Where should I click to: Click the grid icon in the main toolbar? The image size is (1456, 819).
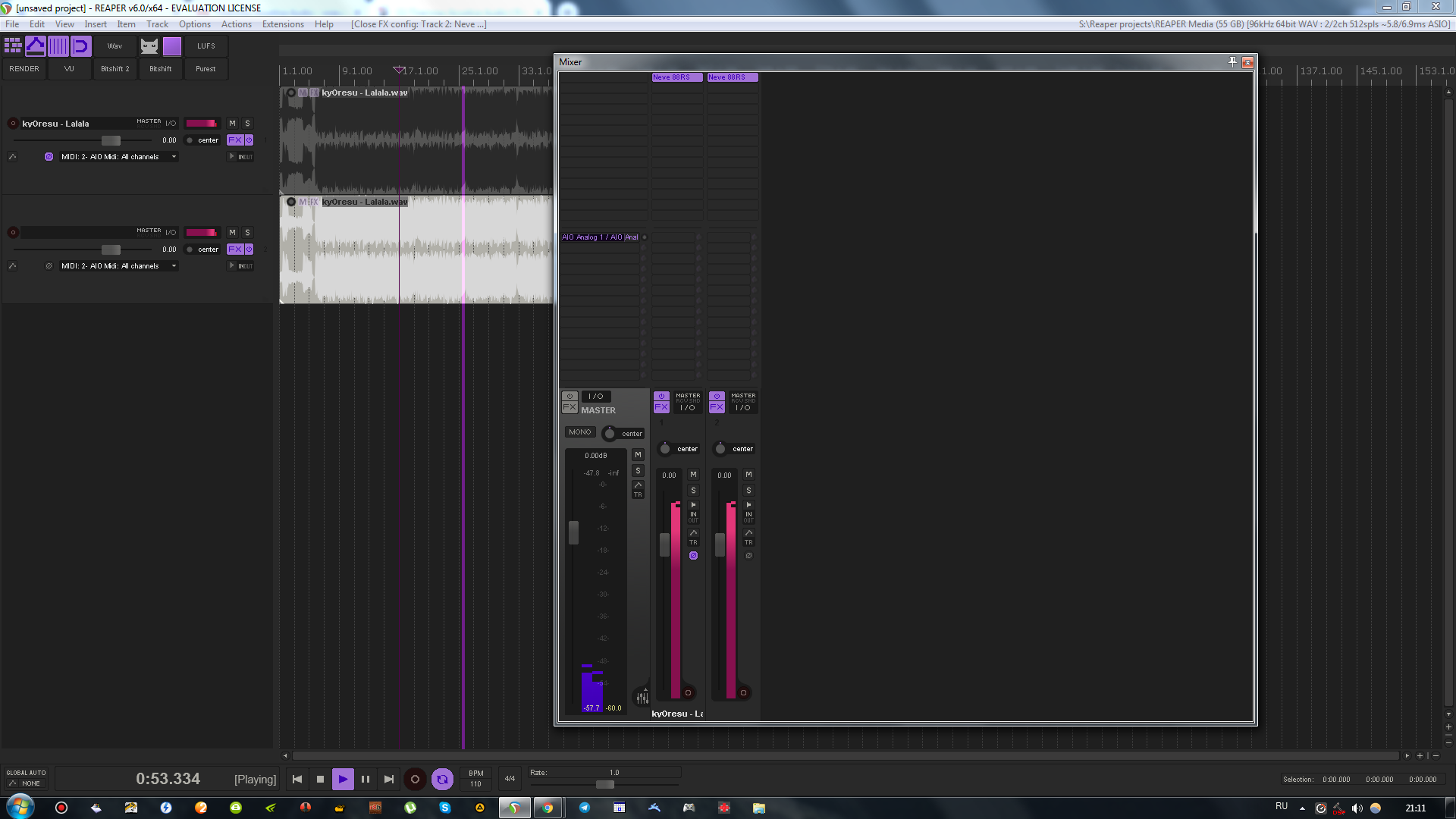pos(13,46)
